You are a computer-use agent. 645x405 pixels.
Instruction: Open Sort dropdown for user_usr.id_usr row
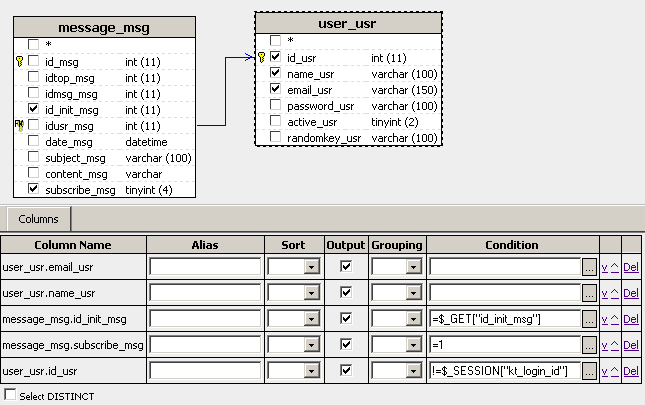(312, 371)
